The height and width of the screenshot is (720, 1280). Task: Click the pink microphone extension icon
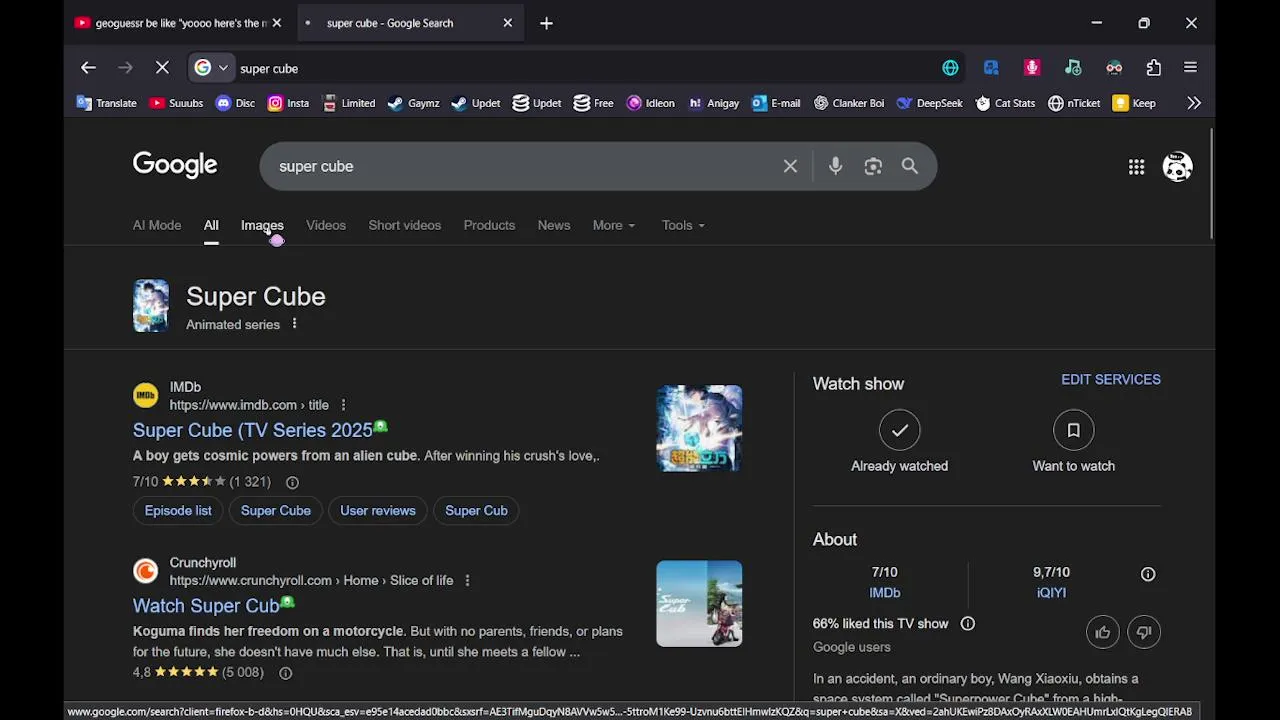[1032, 68]
